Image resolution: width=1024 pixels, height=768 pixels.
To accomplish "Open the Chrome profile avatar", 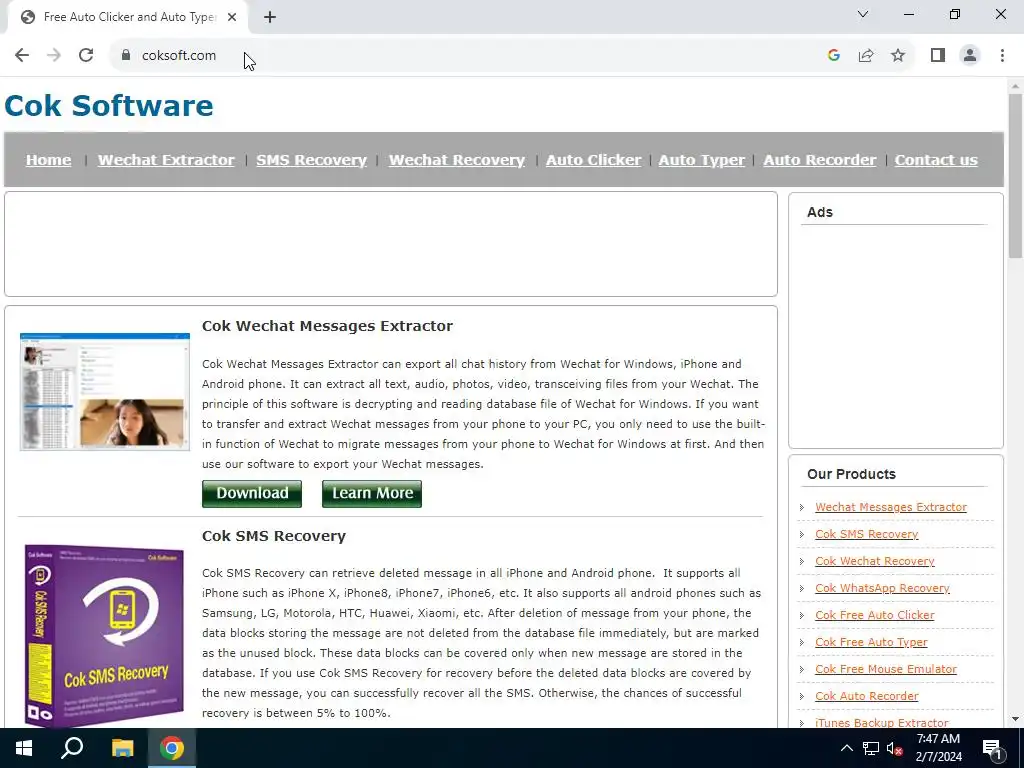I will [x=970, y=55].
